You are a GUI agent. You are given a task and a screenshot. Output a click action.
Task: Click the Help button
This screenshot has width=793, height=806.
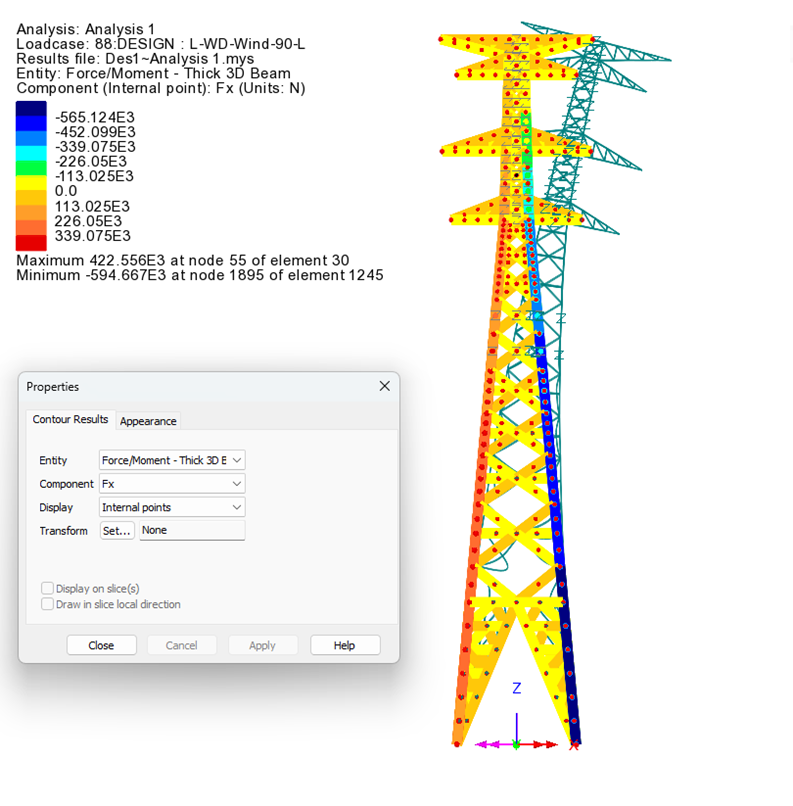coord(344,645)
